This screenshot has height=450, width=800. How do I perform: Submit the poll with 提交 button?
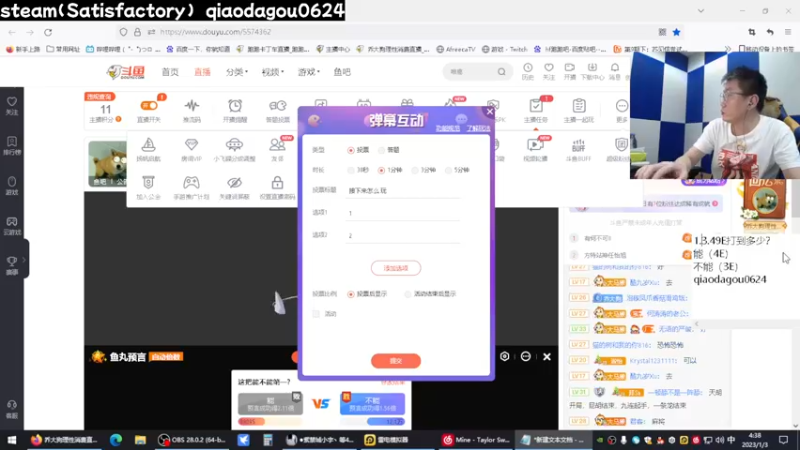coord(396,361)
